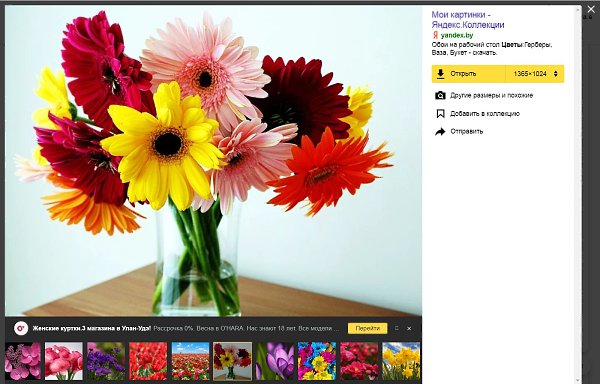The width and height of the screenshot is (600, 384).
Task: Open the red-pink primrose thumbnail
Action: tap(359, 361)
